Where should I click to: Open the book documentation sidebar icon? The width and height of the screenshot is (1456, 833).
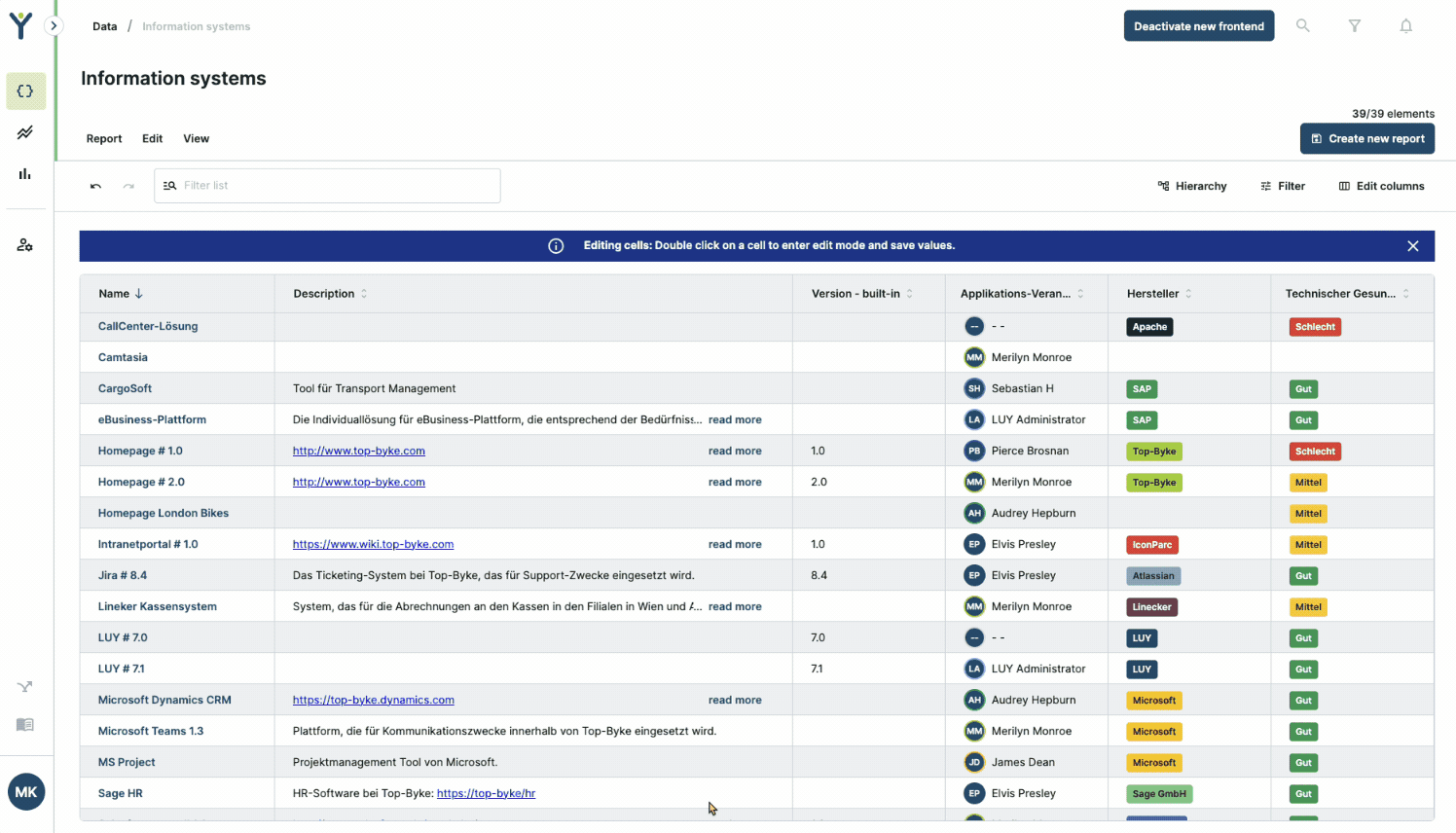tap(25, 725)
